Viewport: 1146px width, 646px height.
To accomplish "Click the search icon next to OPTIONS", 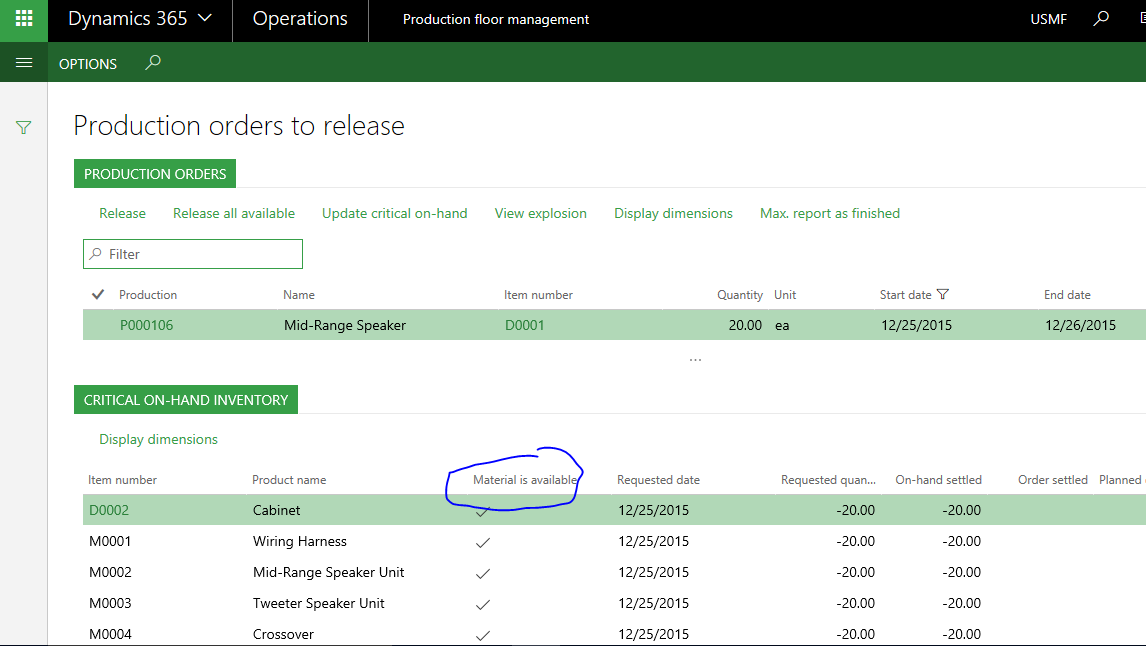I will [x=152, y=62].
